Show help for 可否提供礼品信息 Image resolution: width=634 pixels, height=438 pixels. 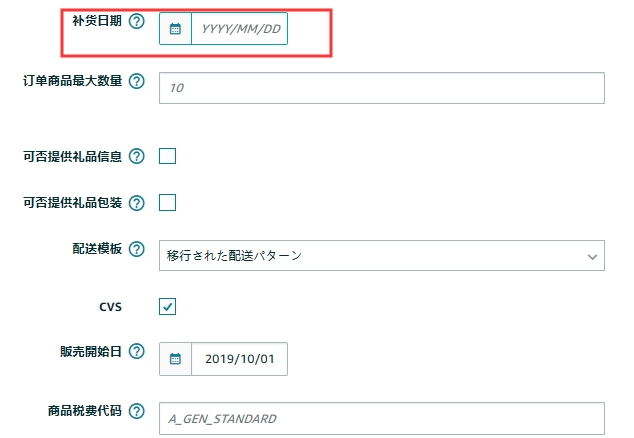[137, 156]
